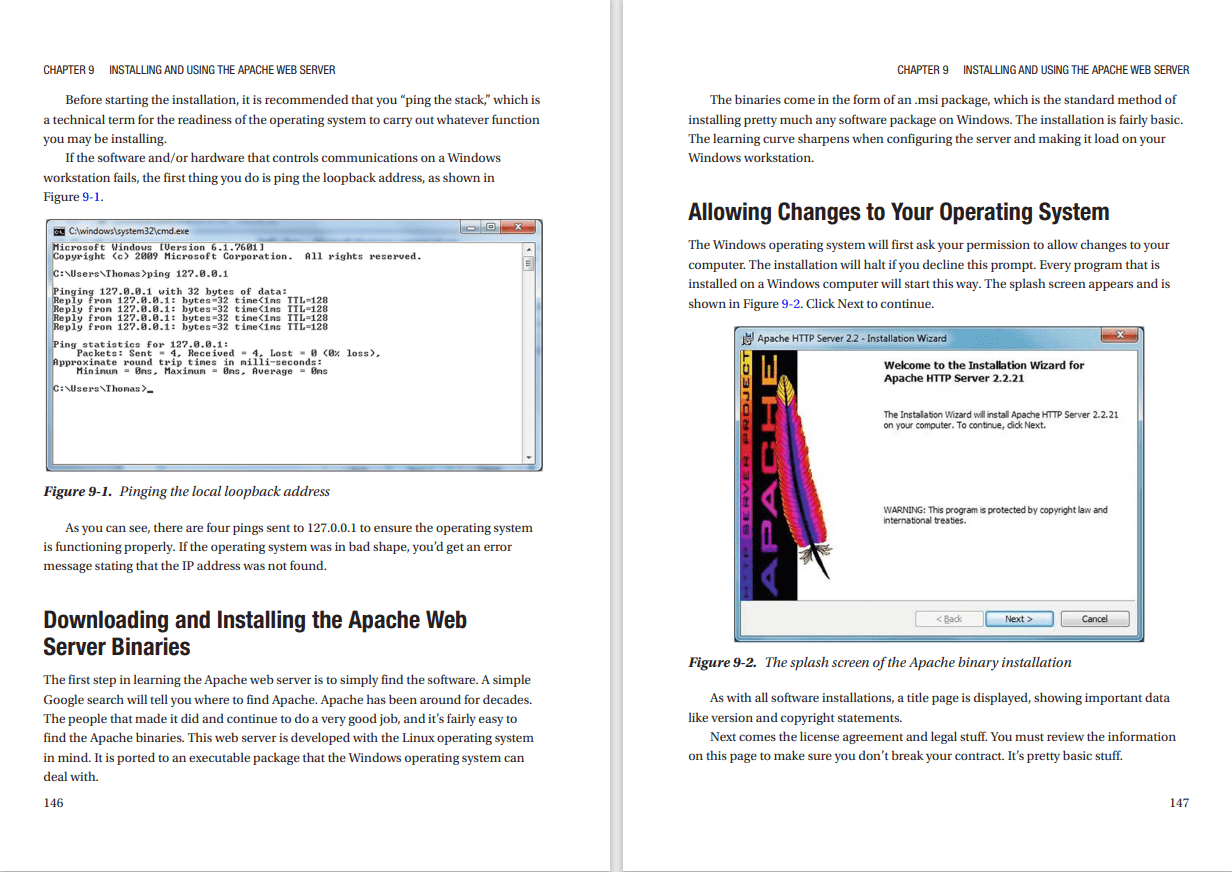Click page number 146 at the bottom
The image size is (1232, 872).
coord(53,802)
